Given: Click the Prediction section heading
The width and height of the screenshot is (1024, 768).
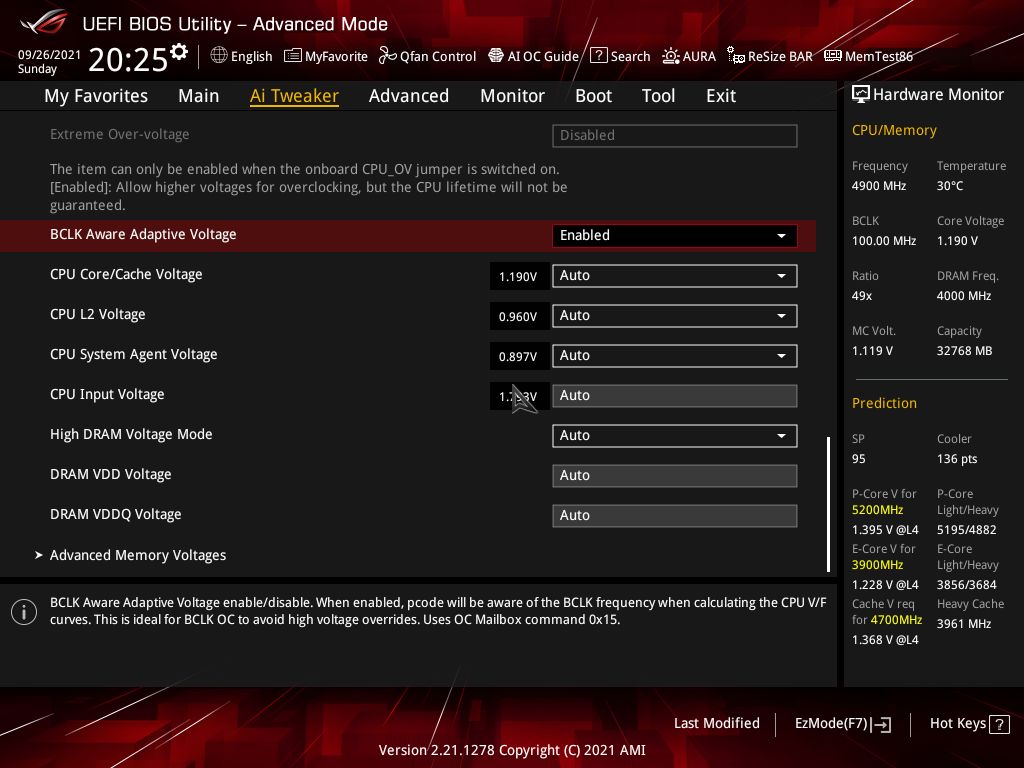Looking at the screenshot, I should (x=884, y=403).
